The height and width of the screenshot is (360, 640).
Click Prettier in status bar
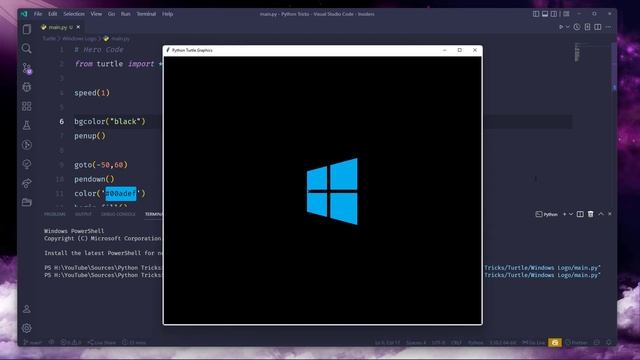(x=576, y=342)
